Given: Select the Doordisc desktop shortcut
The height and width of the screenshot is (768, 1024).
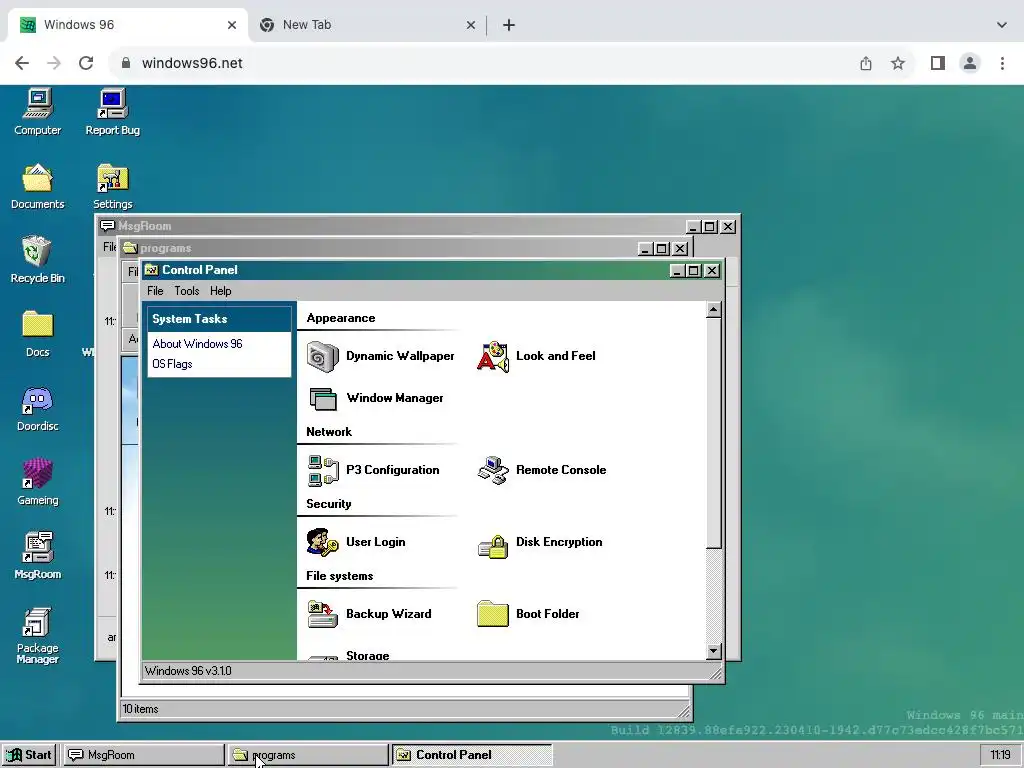Looking at the screenshot, I should [37, 409].
